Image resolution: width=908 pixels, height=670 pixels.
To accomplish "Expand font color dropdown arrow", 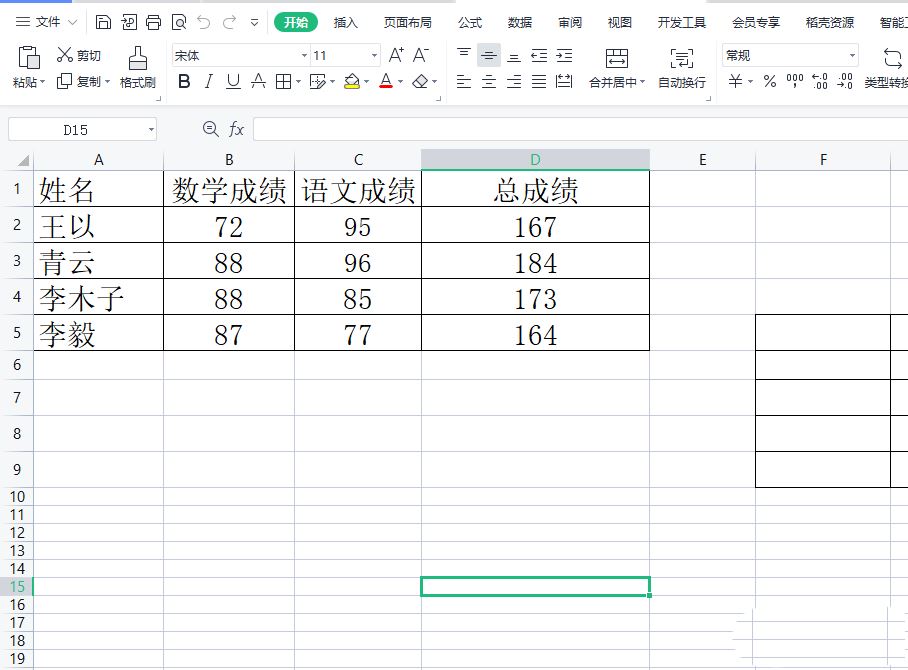I will click(x=400, y=82).
